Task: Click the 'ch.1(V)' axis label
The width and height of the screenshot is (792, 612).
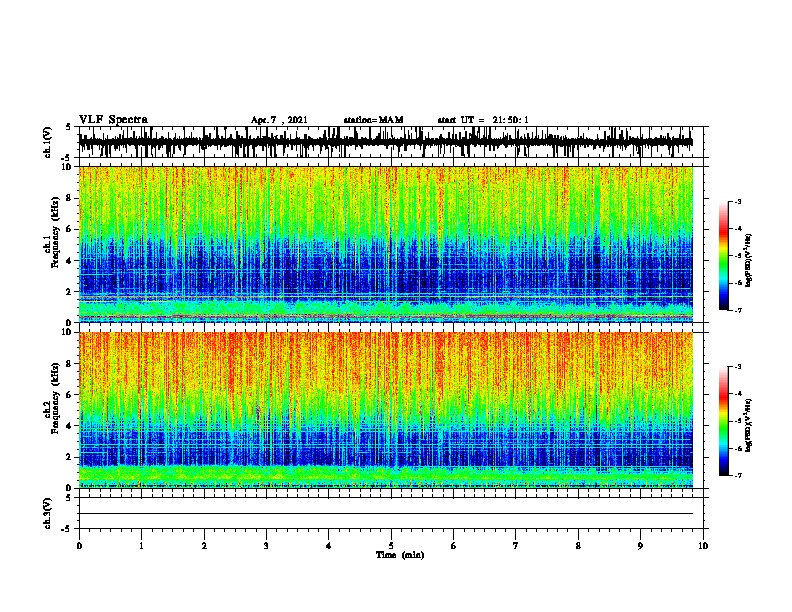Action: pyautogui.click(x=47, y=142)
